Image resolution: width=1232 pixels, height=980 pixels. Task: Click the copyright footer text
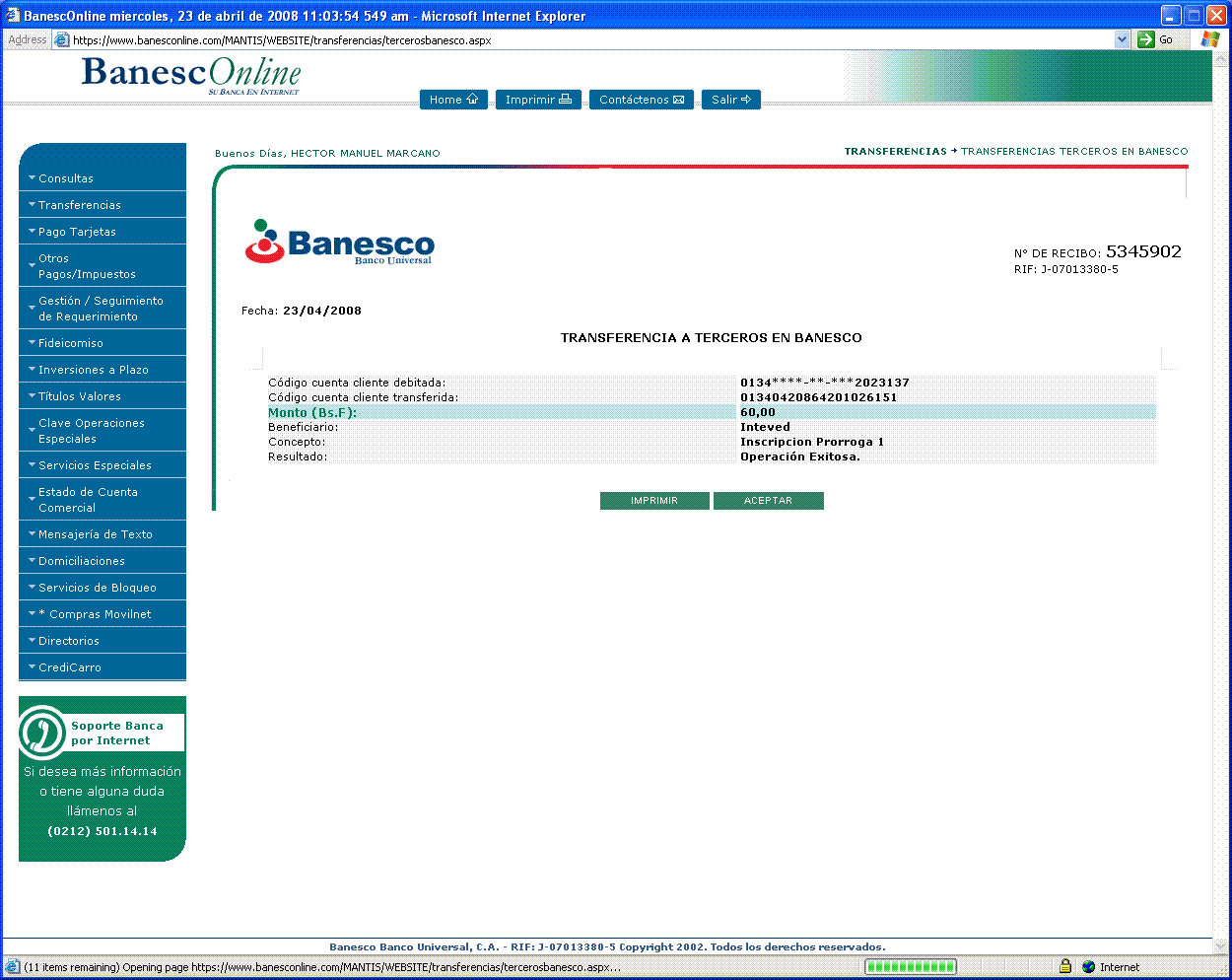click(607, 946)
